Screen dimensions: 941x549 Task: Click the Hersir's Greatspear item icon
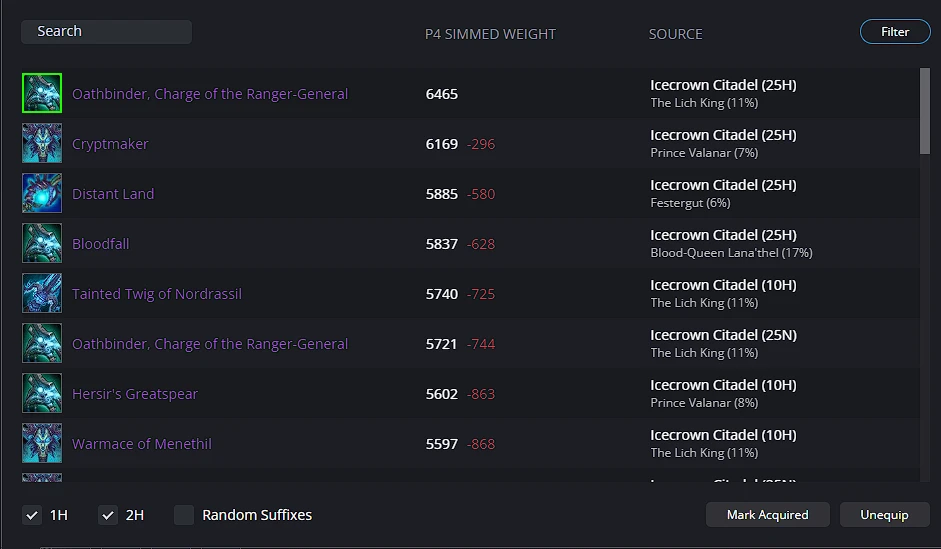point(42,394)
